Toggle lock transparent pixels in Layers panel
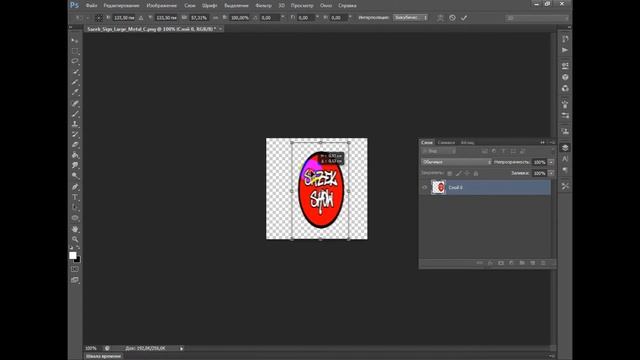The width and height of the screenshot is (640, 360). (x=449, y=173)
